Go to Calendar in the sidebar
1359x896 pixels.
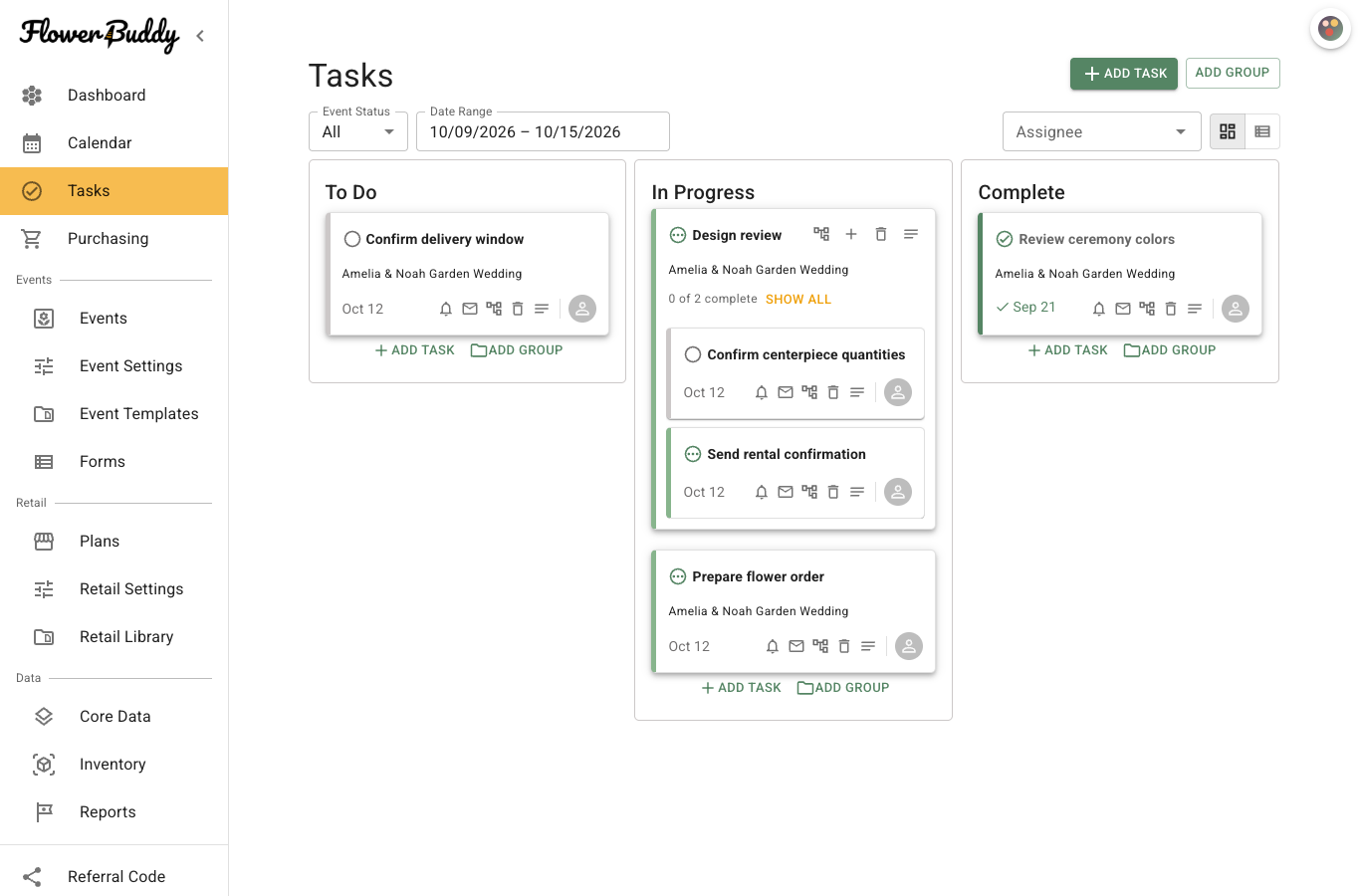(x=114, y=143)
